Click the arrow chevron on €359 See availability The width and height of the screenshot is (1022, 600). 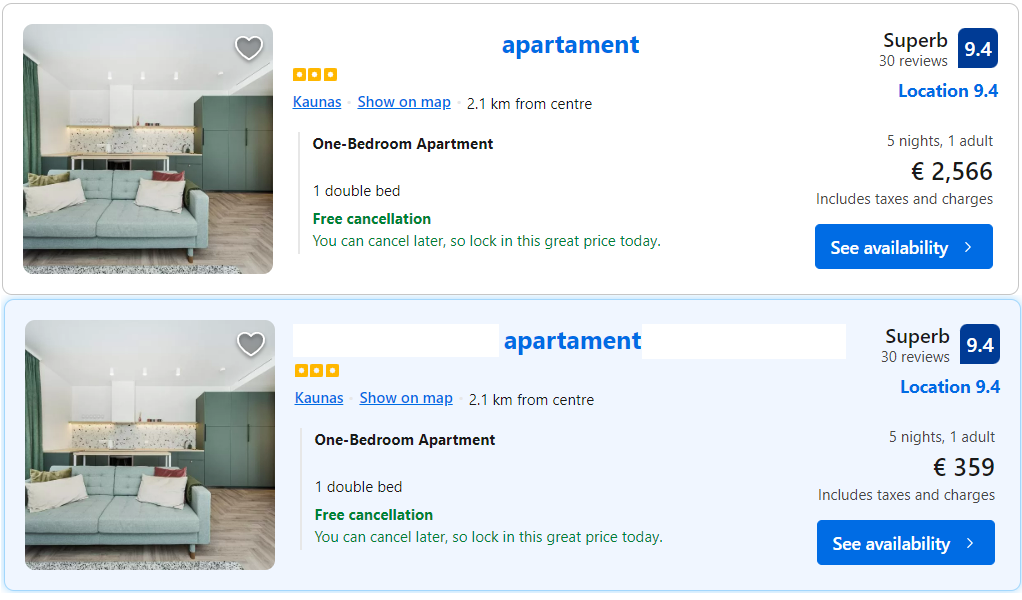coord(970,543)
